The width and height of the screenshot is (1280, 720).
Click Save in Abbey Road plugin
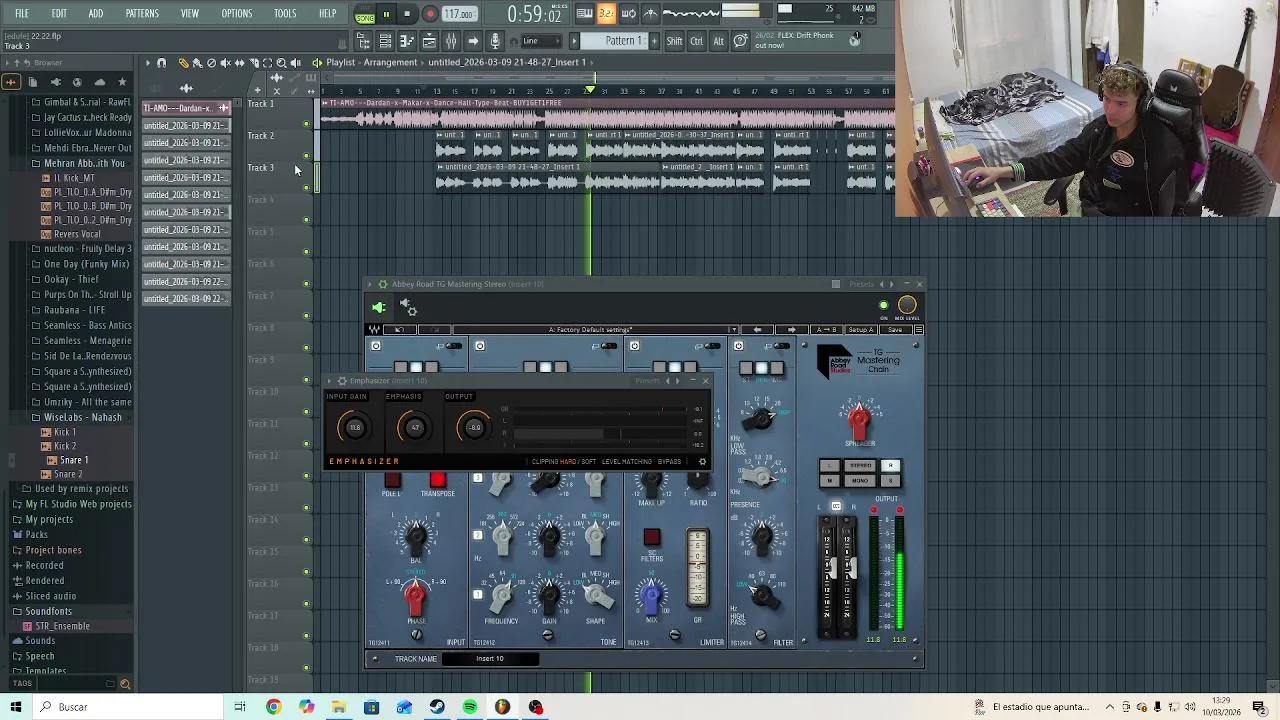pos(894,330)
